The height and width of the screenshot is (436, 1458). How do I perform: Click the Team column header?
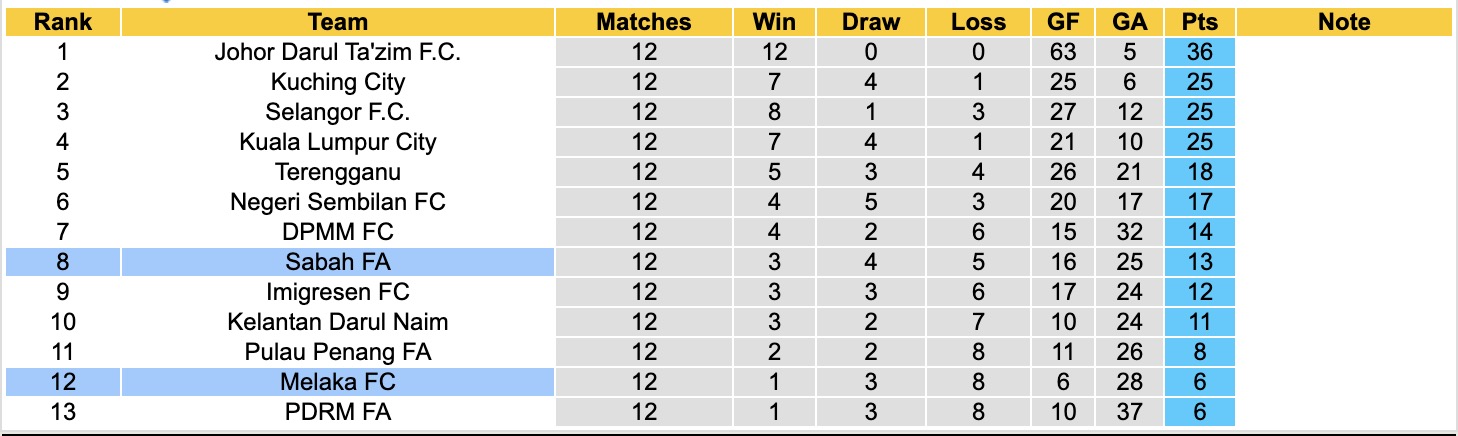point(338,22)
